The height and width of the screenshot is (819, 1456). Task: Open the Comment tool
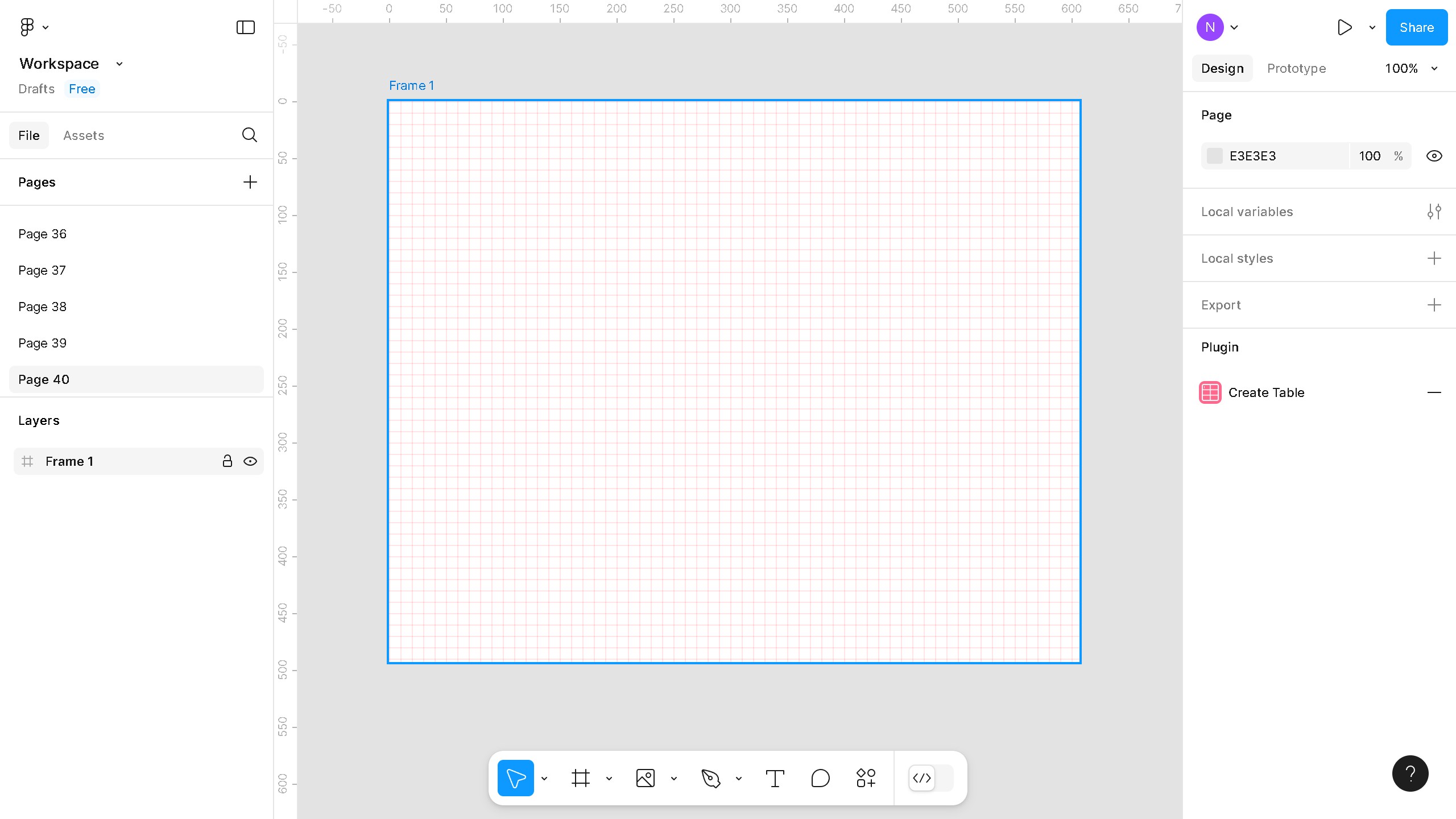(x=820, y=777)
